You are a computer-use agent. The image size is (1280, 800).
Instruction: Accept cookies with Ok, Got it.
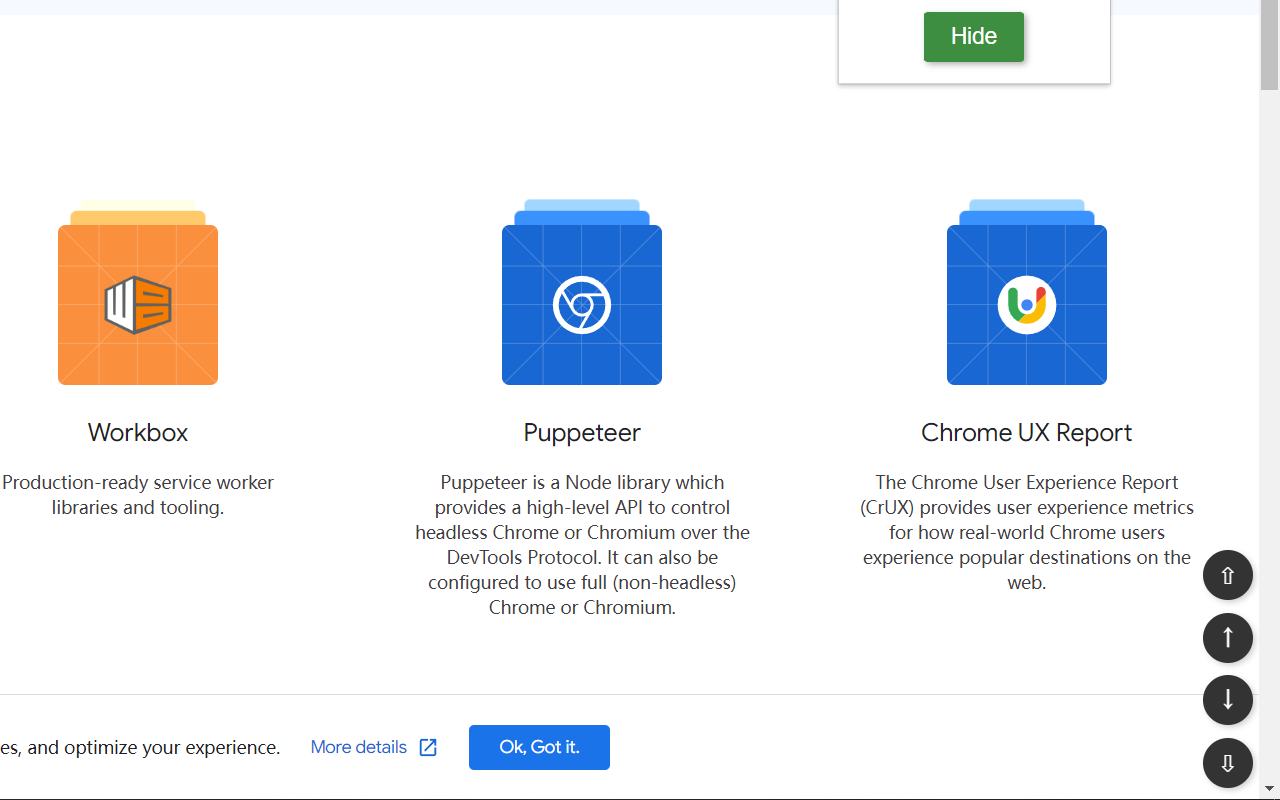pos(539,747)
